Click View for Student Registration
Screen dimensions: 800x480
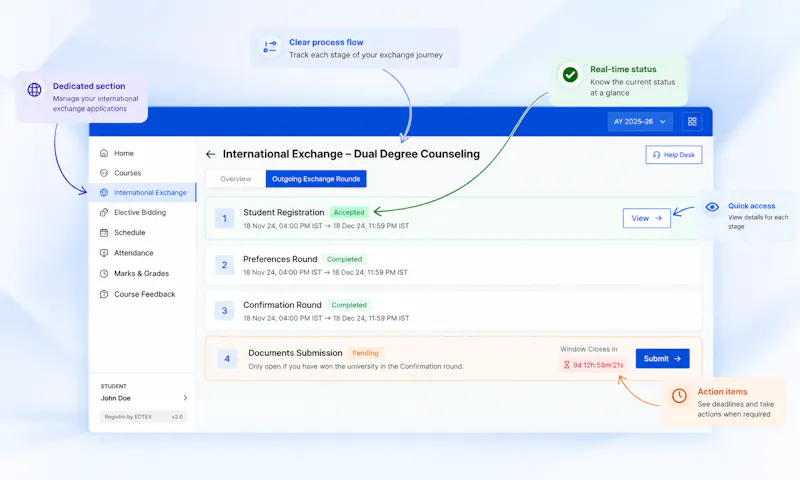point(646,218)
